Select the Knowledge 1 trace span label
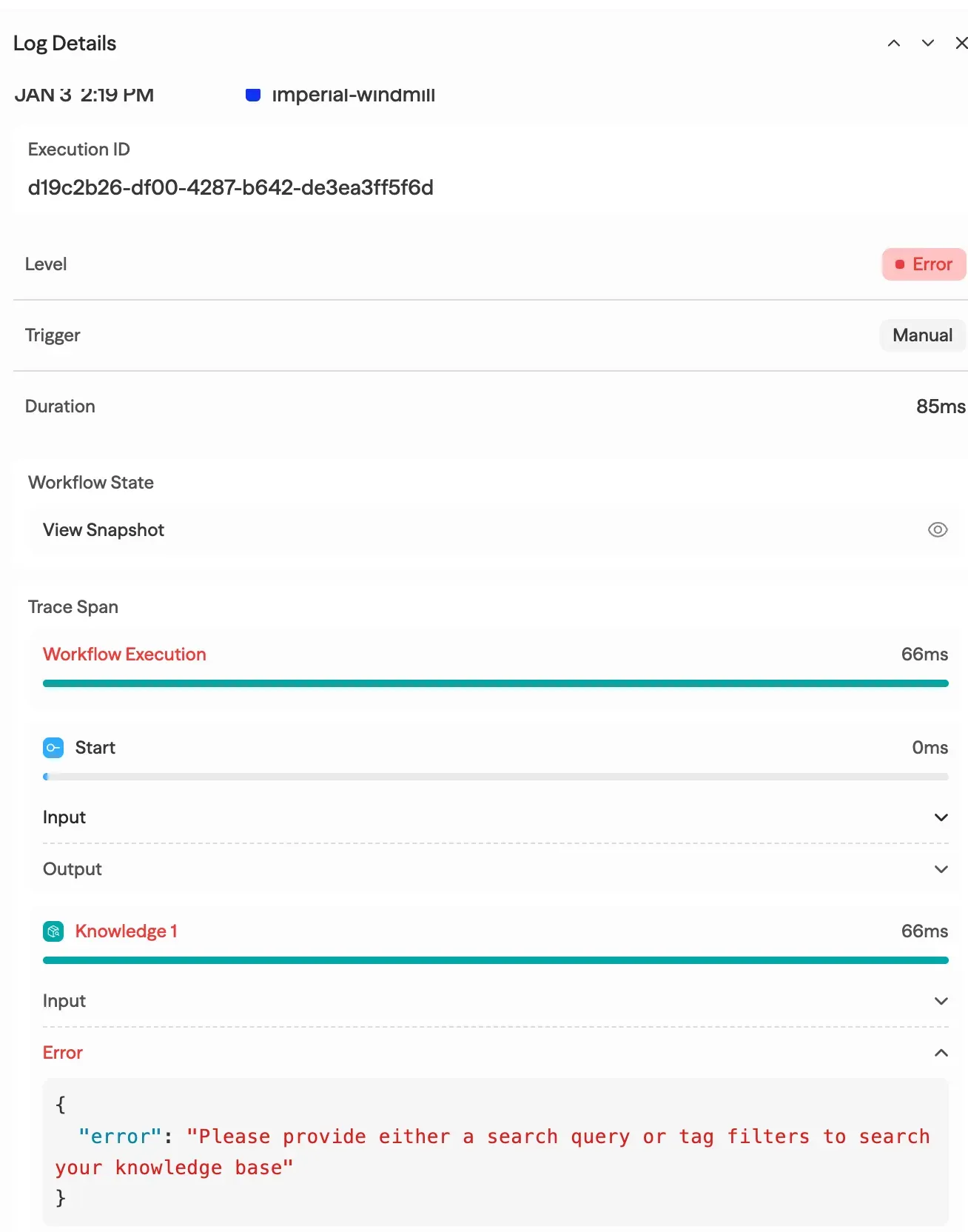 (x=126, y=931)
